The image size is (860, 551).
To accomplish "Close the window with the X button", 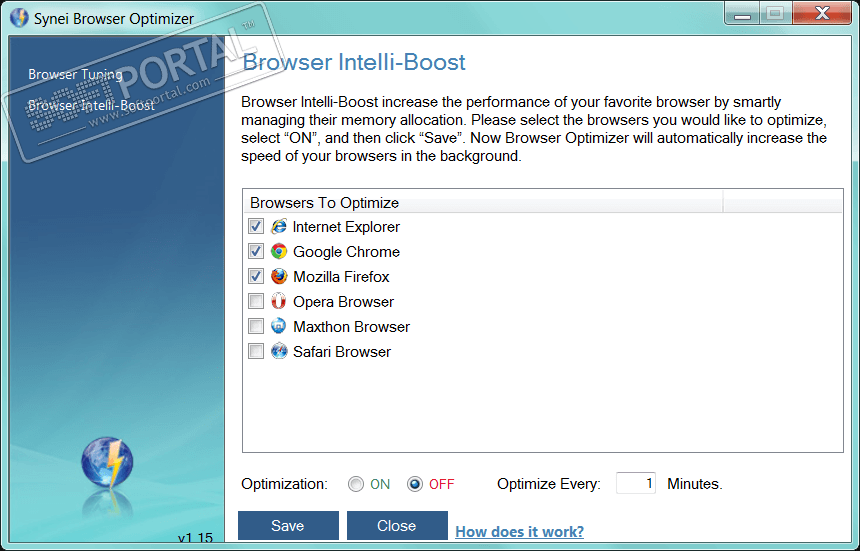I will coord(822,14).
